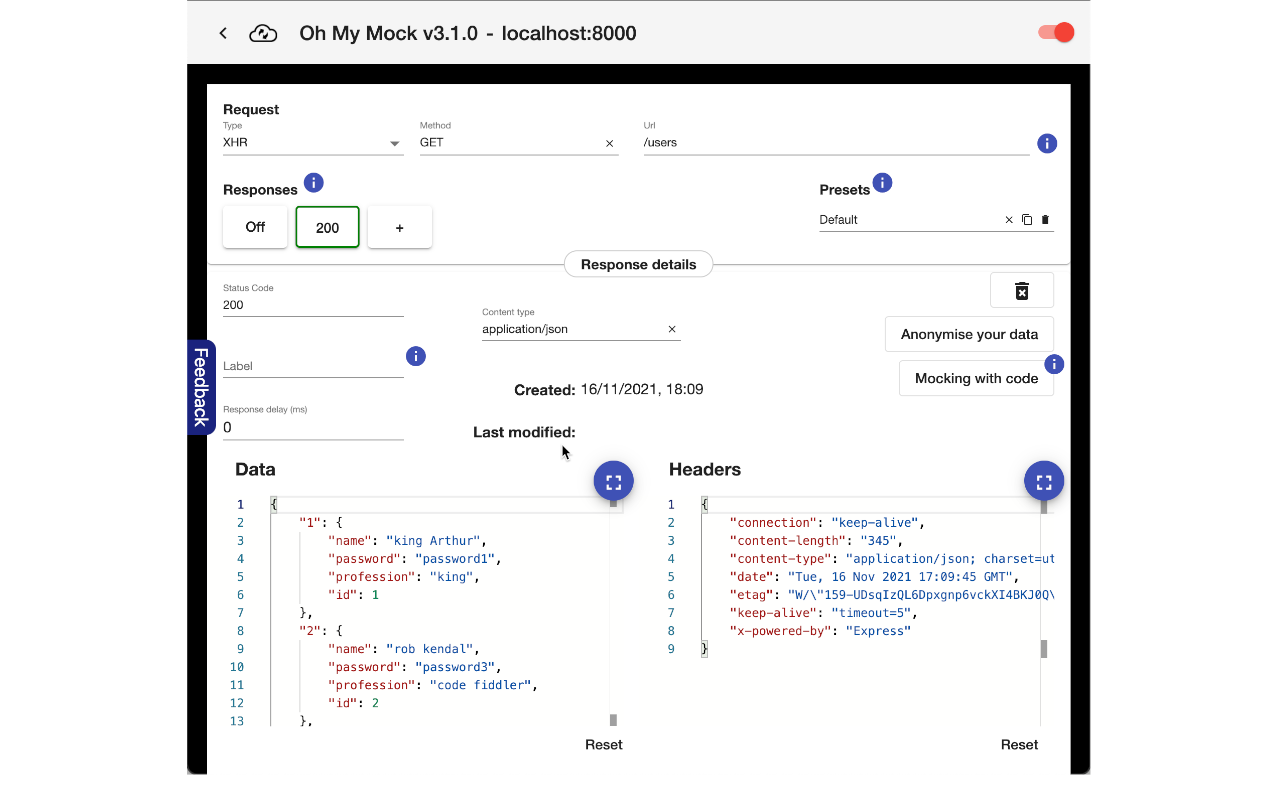Click the date header value in Headers
Viewport: 1280px width, 800px height.
pyautogui.click(x=902, y=577)
